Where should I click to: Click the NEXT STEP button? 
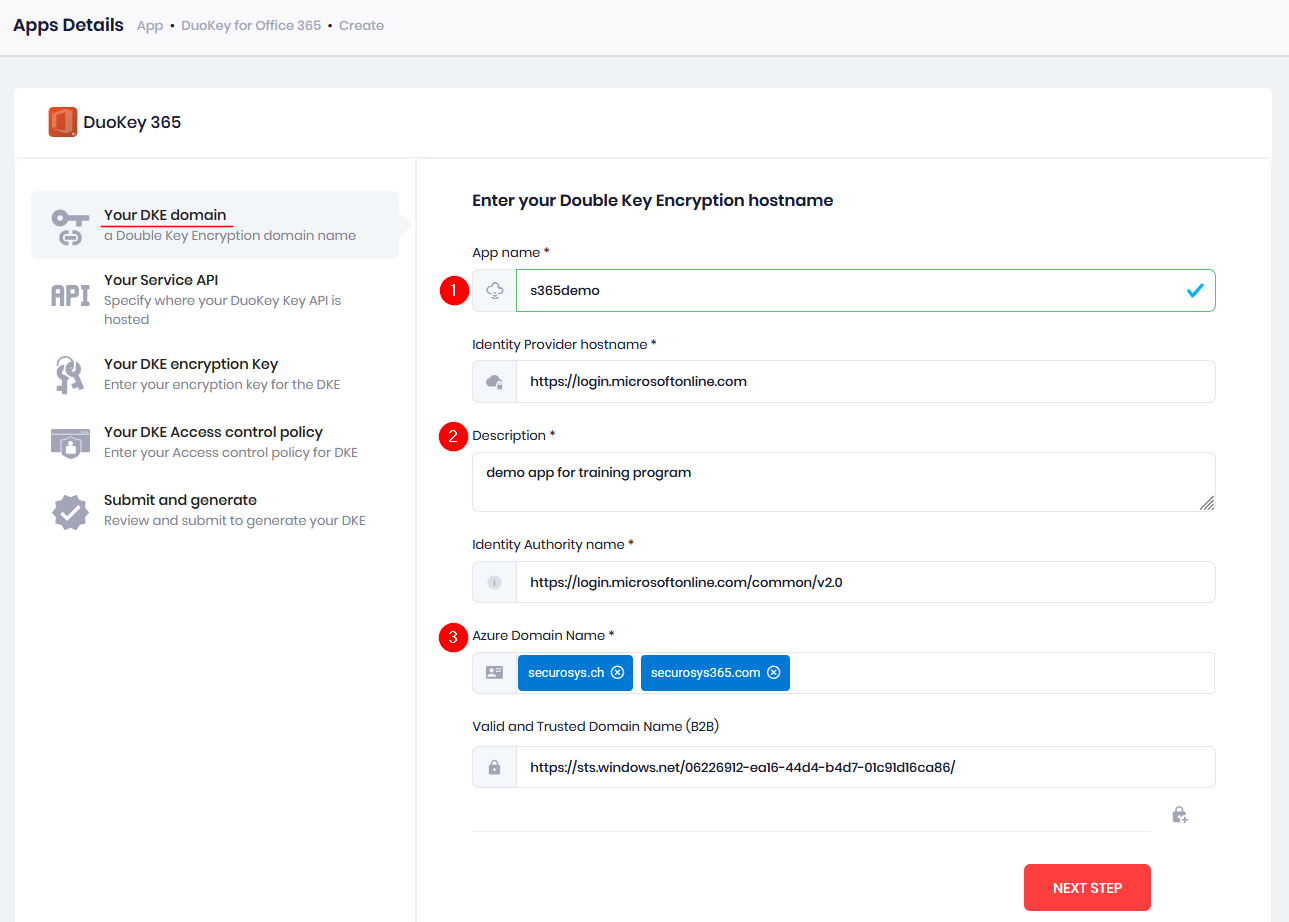tap(1087, 888)
